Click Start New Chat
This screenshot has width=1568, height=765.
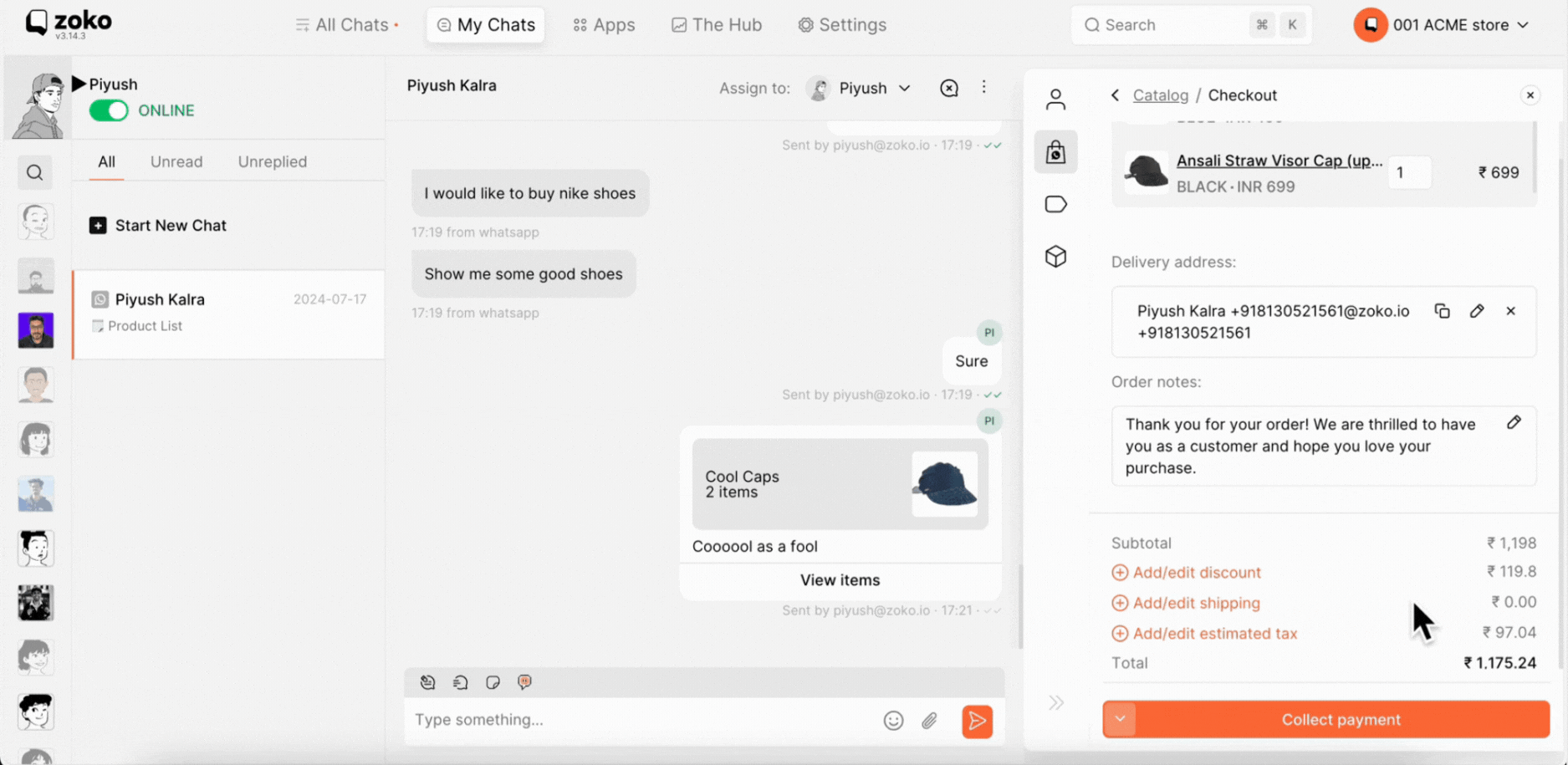pyautogui.click(x=158, y=226)
